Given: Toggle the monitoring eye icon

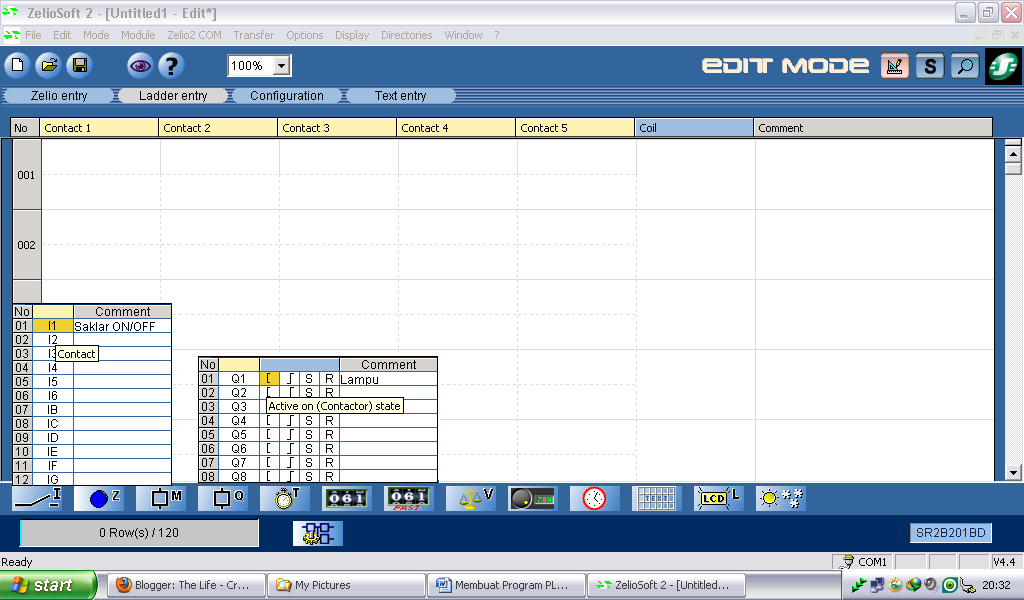Looking at the screenshot, I should click(x=139, y=65).
